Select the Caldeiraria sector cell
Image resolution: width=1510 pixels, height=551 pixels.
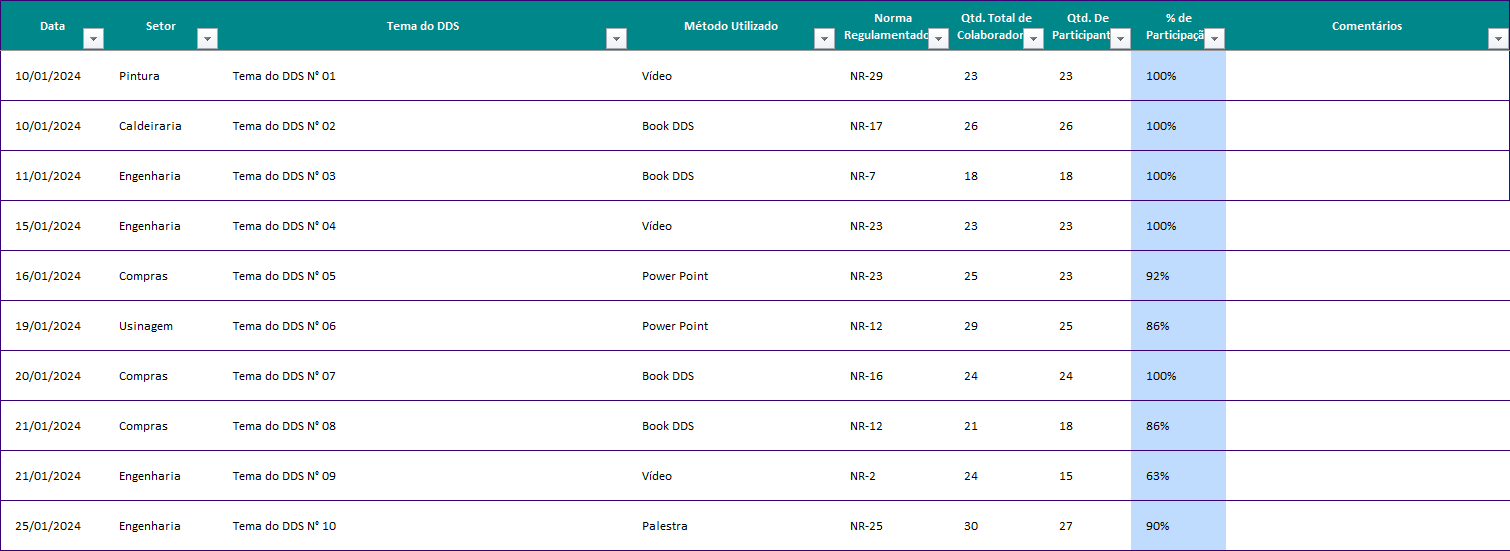pos(150,126)
